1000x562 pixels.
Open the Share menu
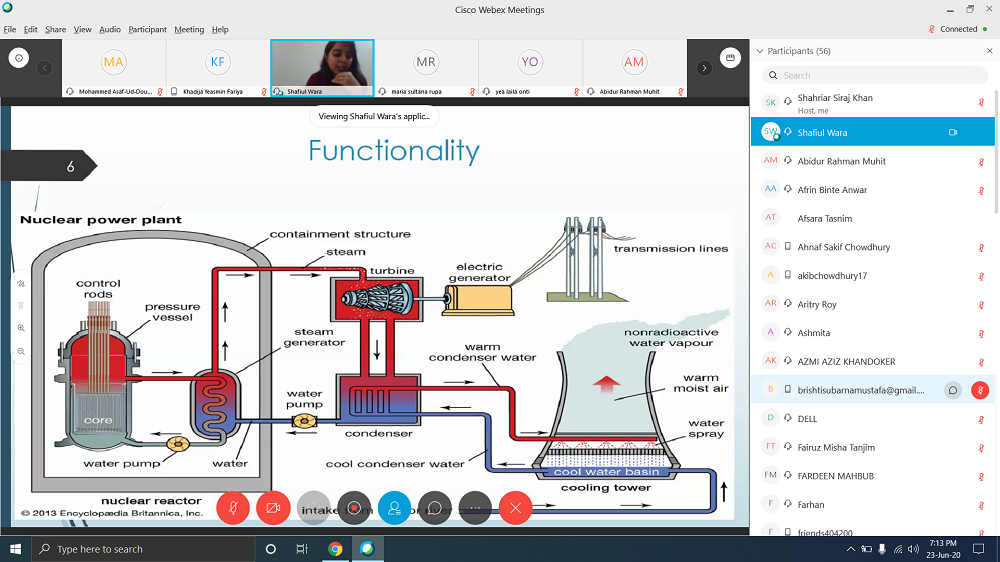55,30
